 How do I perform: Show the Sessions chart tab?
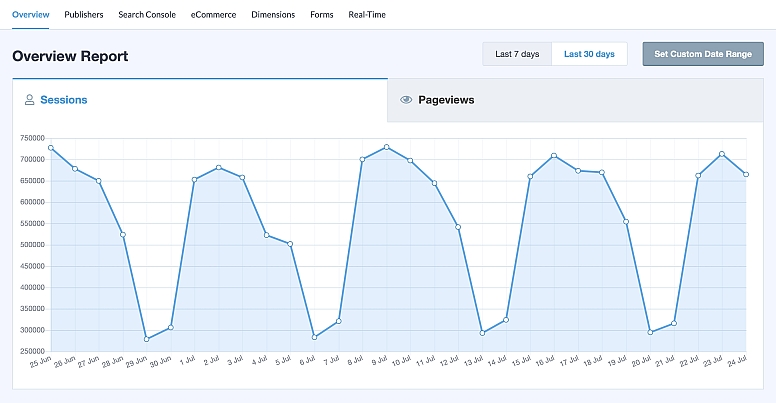pos(200,100)
